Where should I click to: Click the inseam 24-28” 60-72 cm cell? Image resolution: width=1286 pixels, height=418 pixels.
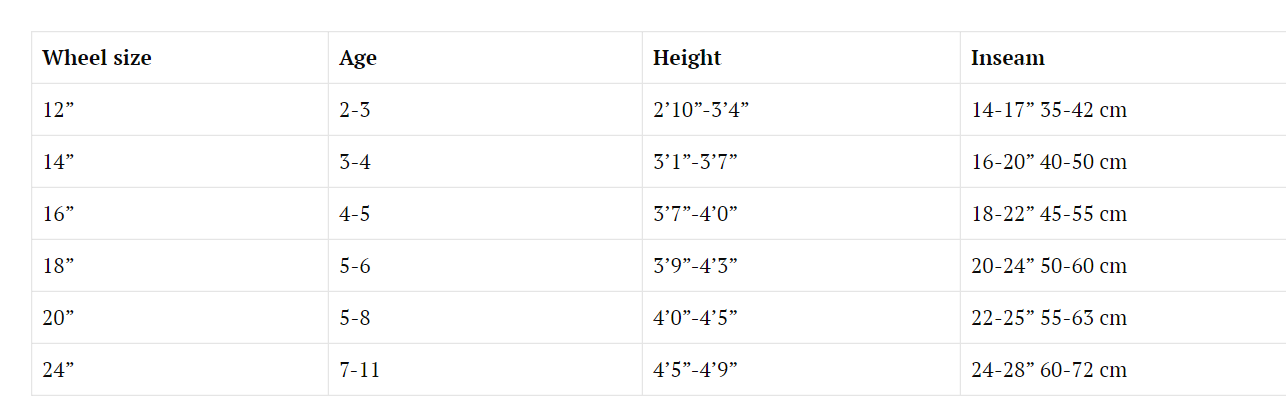(x=1123, y=370)
